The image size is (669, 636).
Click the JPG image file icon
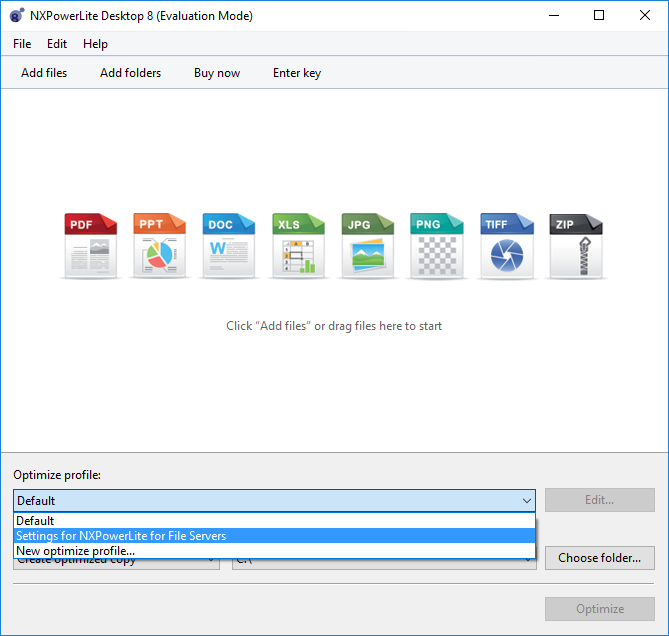(367, 246)
